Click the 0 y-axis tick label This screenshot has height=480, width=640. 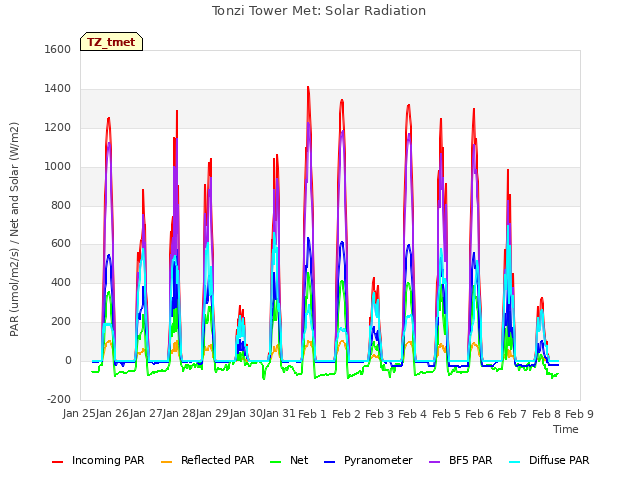(68, 361)
